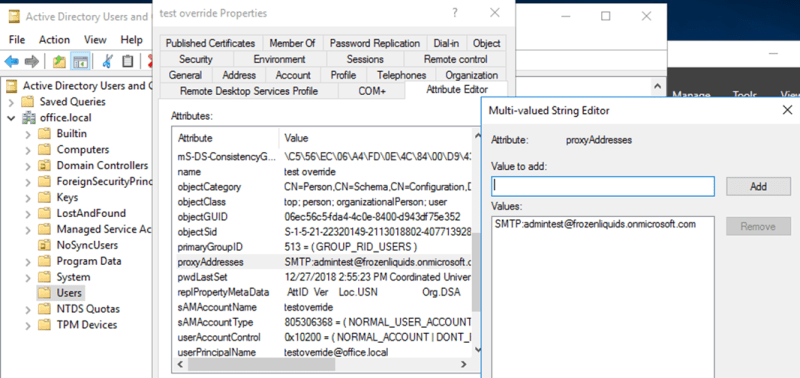Switch to the COM+ tab
The width and height of the screenshot is (800, 378).
point(371,91)
